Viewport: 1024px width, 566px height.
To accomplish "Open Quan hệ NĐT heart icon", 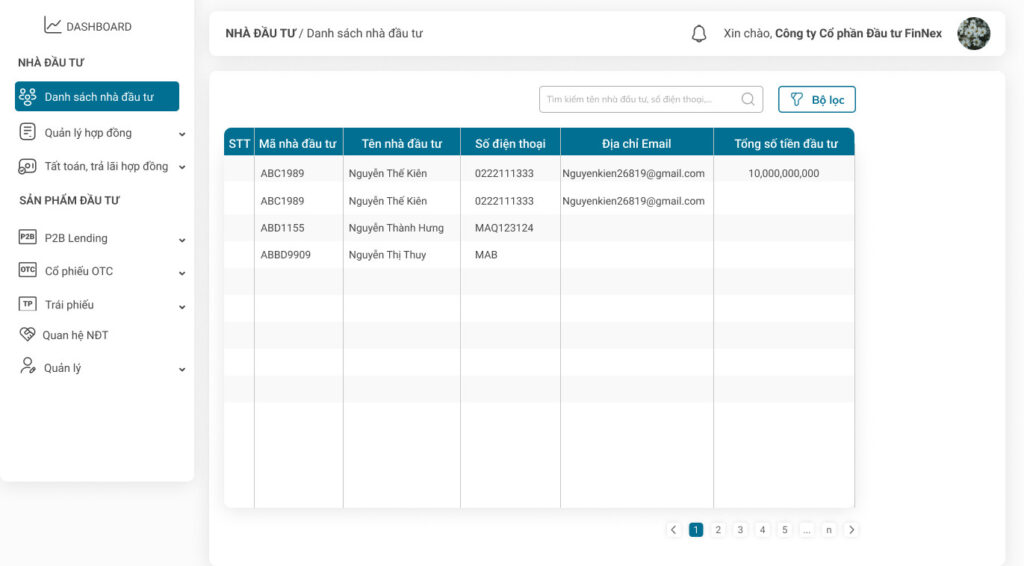I will [27, 334].
